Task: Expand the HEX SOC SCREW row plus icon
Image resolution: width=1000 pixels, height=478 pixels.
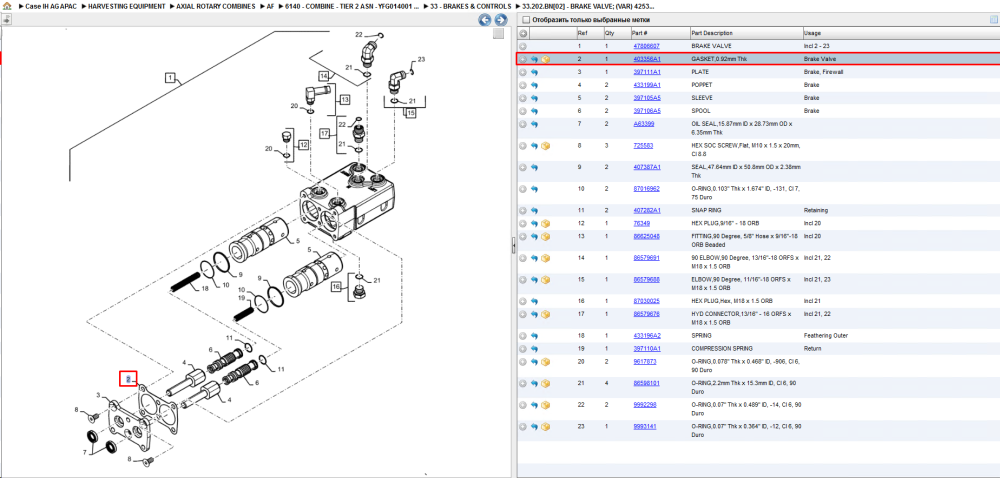Action: tap(523, 146)
